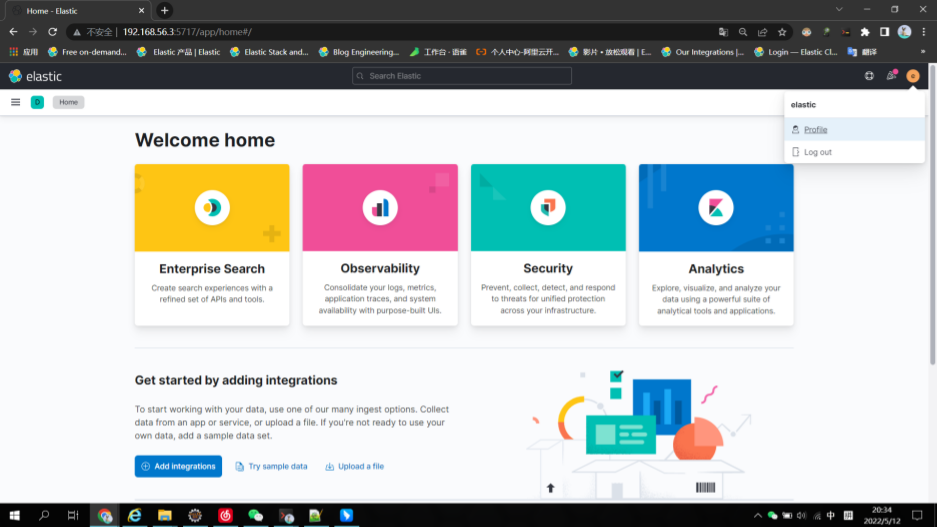Click the elastic user avatar icon
Screen dimensions: 937x527
(912, 76)
